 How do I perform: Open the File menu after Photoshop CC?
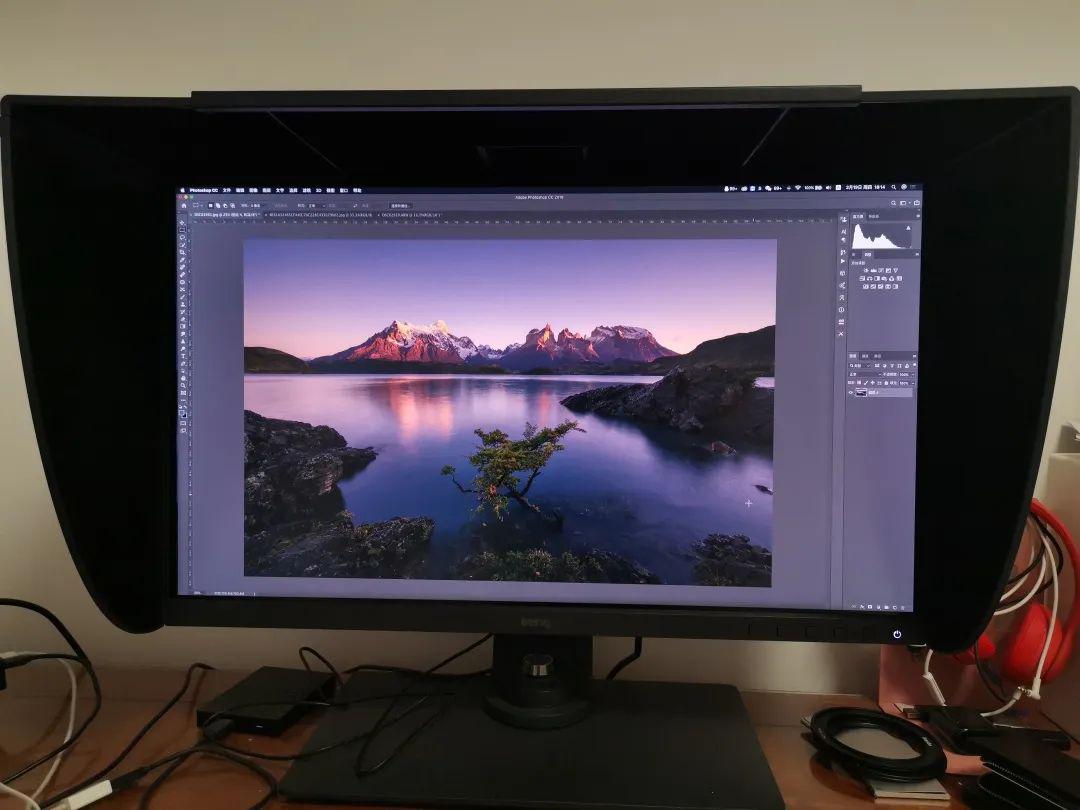point(227,190)
